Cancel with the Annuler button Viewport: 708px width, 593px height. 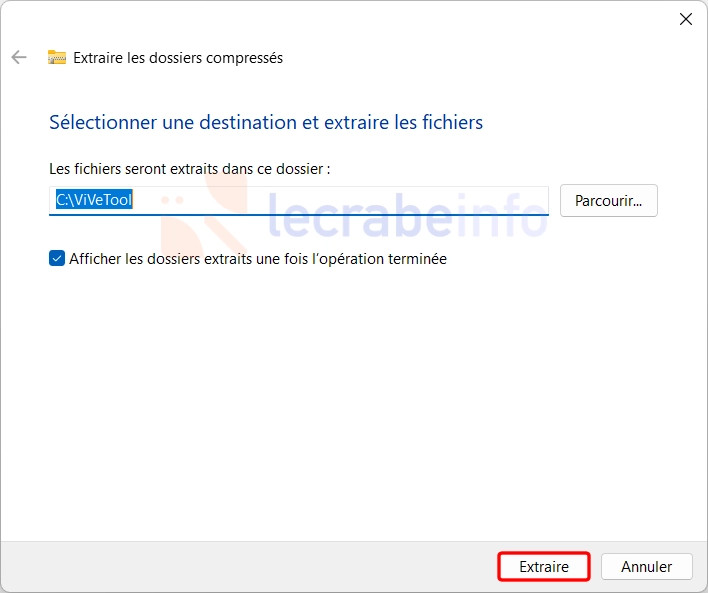647,566
